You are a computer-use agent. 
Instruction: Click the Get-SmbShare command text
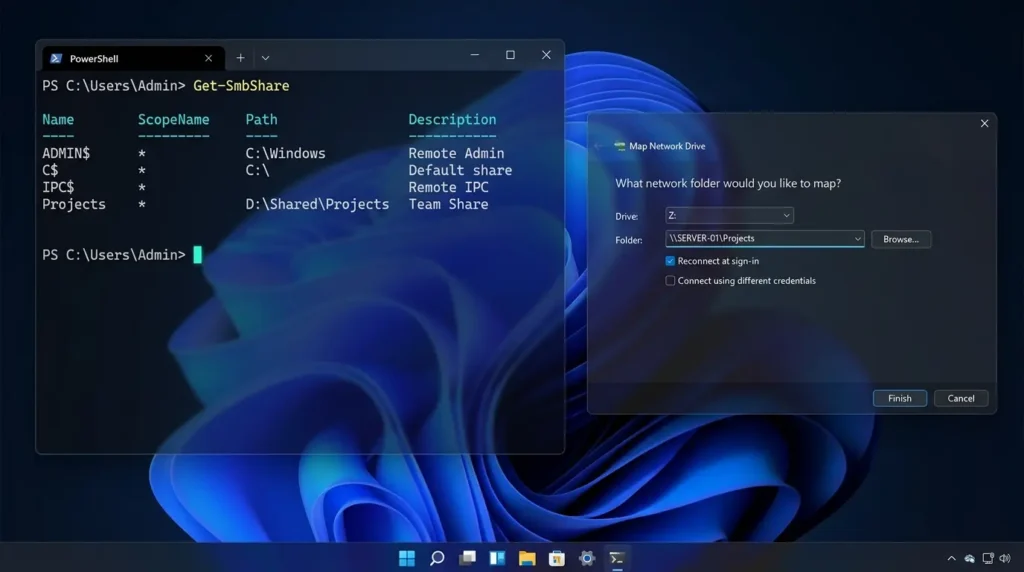point(241,86)
